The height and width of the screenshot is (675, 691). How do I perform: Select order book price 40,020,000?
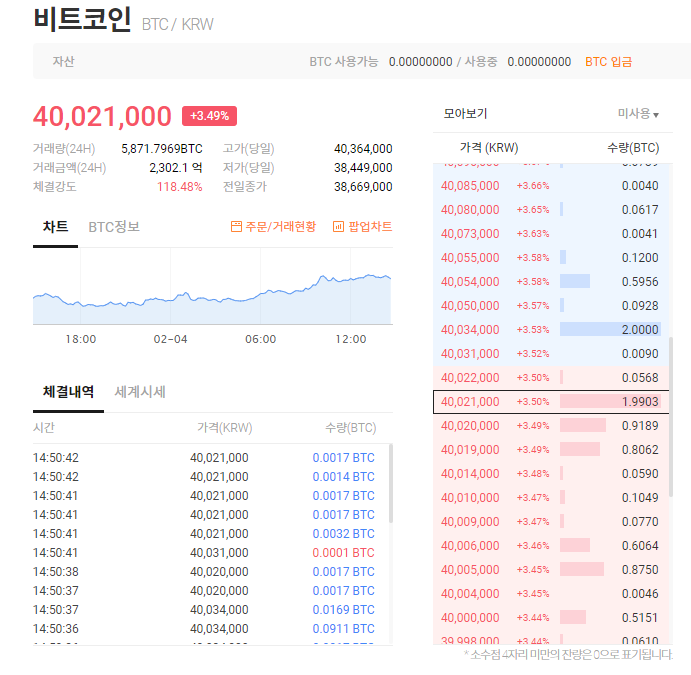click(x=470, y=426)
